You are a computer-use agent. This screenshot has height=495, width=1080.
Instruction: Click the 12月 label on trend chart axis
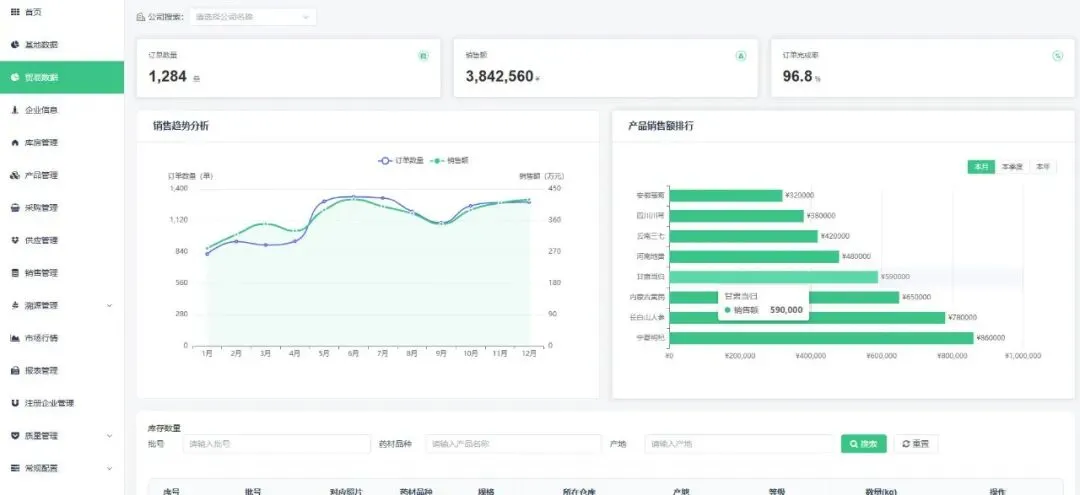coord(530,353)
